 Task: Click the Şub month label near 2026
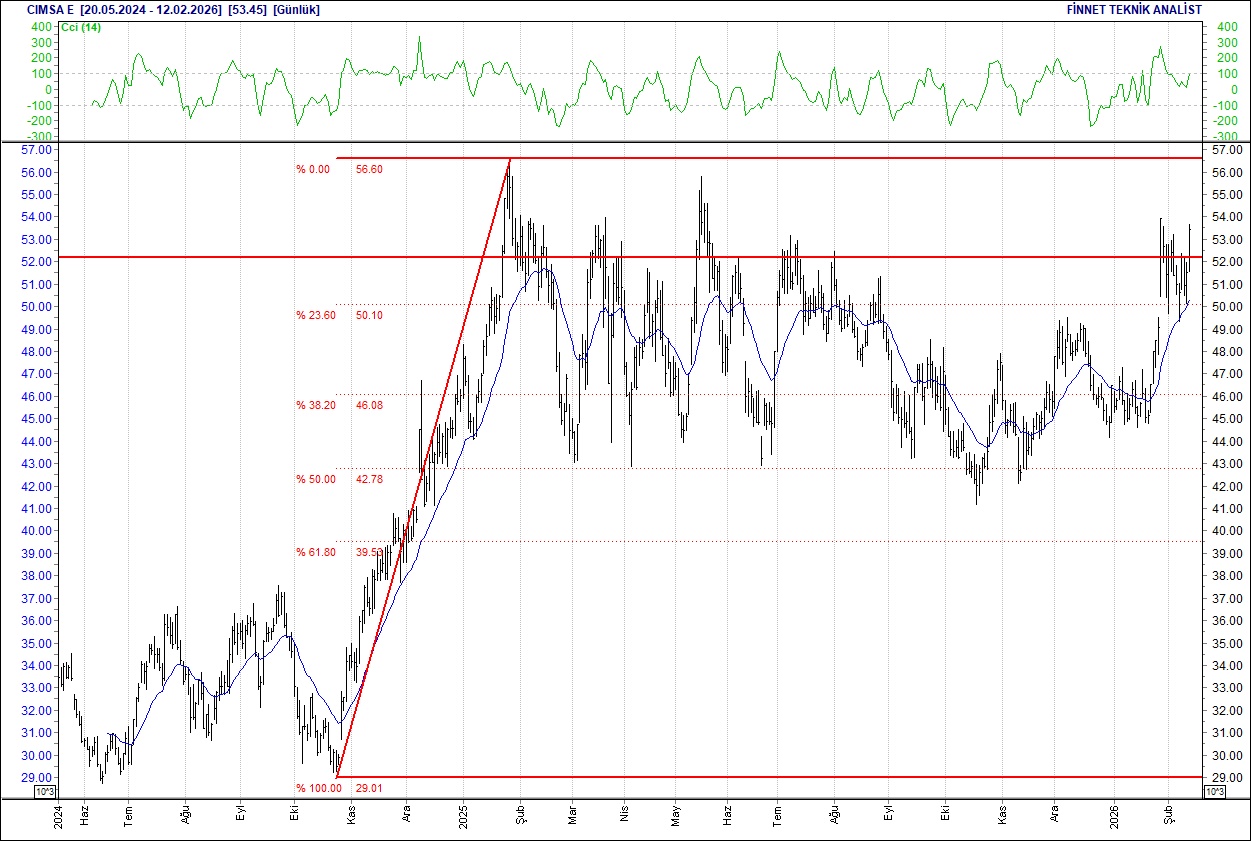(1170, 814)
